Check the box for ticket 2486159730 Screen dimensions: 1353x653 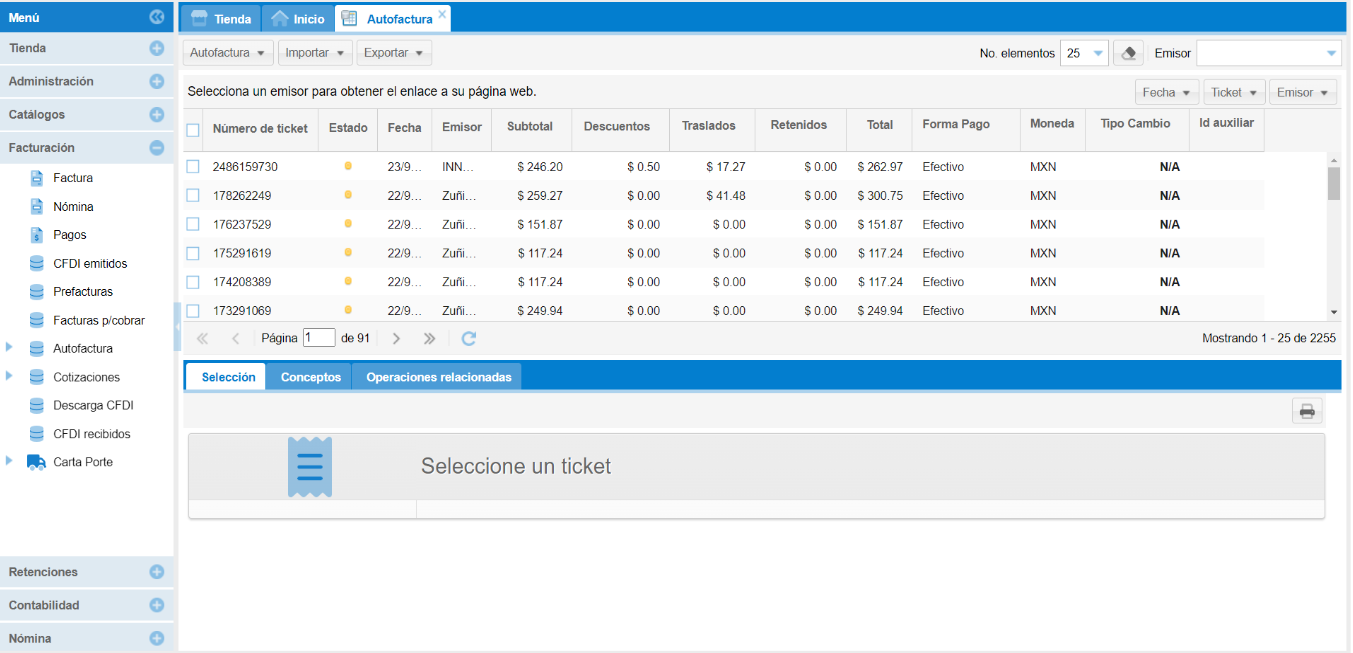pyautogui.click(x=193, y=167)
